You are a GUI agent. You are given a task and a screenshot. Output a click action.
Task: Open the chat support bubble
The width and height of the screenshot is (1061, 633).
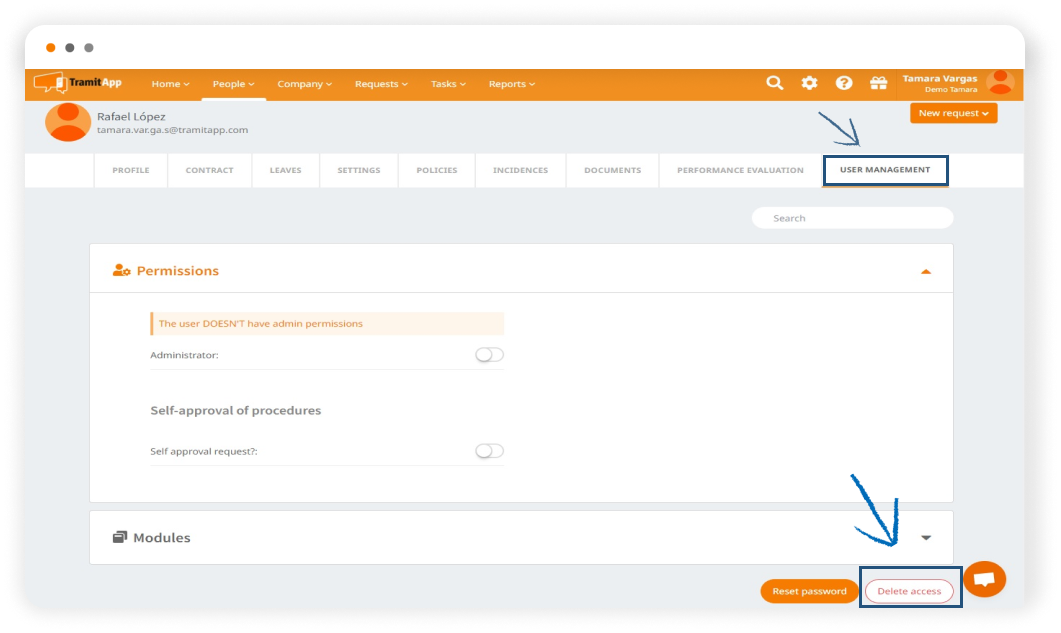[984, 579]
